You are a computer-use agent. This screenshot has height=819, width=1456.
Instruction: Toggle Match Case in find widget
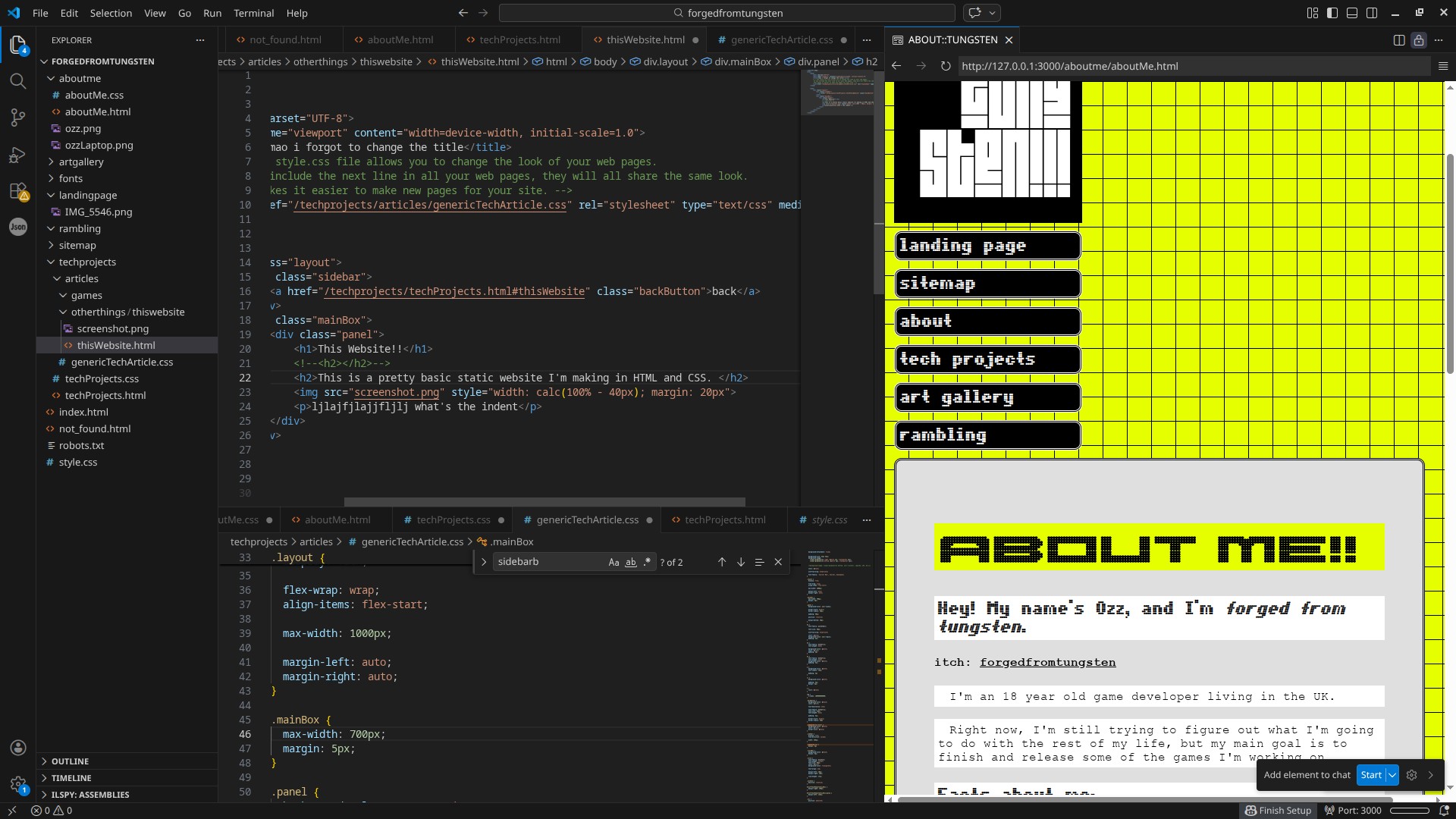pyautogui.click(x=613, y=562)
